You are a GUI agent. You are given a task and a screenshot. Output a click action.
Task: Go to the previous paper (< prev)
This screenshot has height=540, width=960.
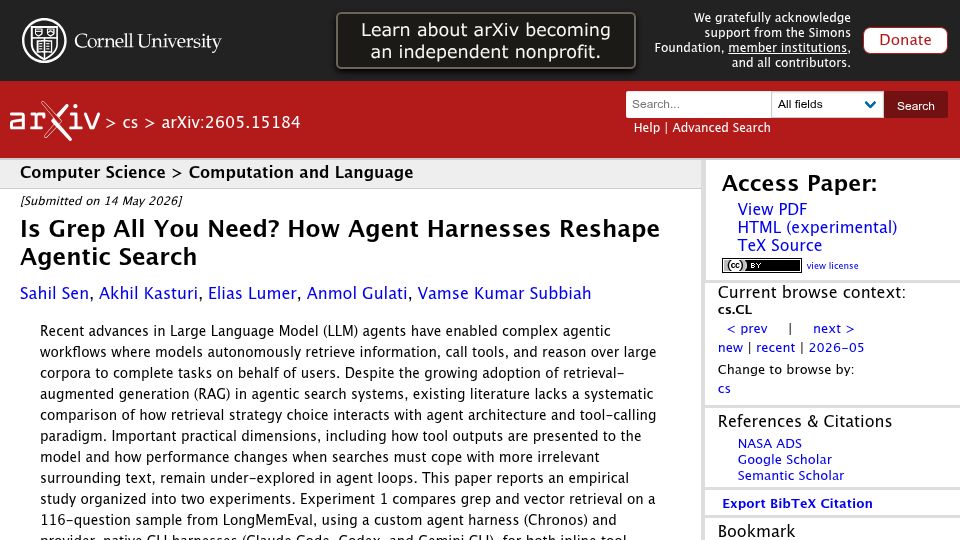pos(747,329)
